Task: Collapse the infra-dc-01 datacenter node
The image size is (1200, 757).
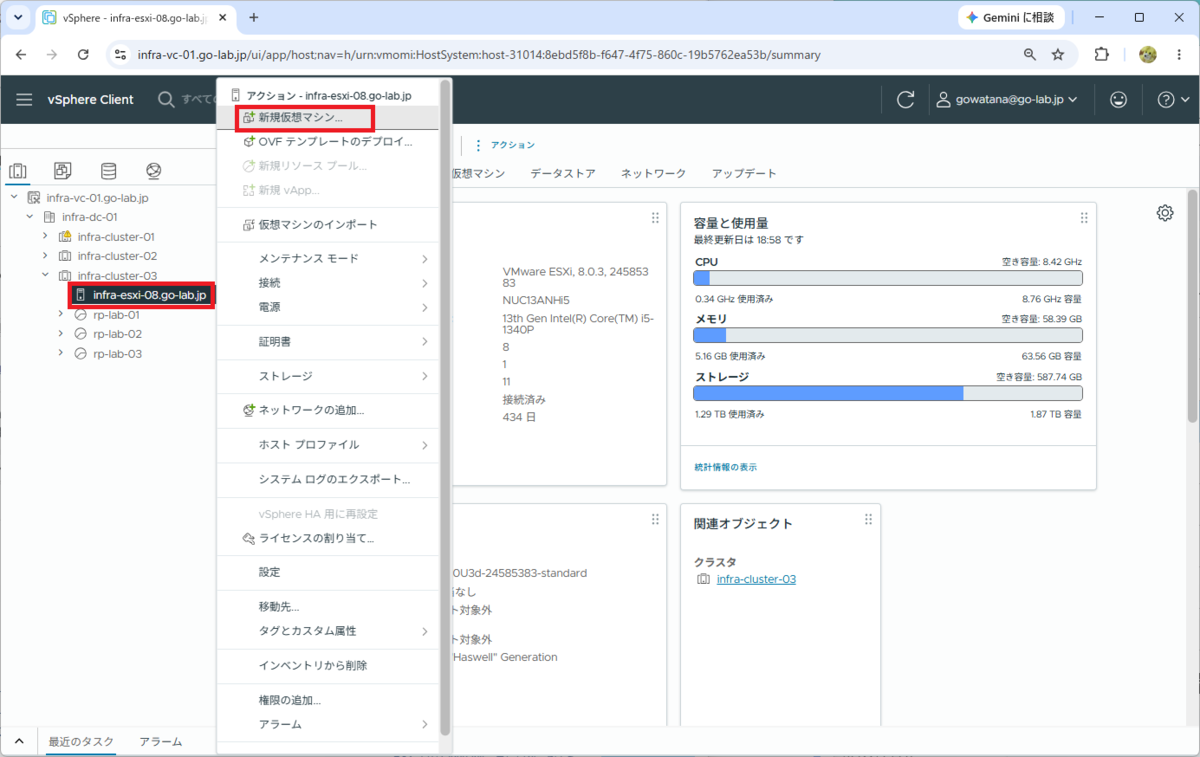Action: (30, 217)
